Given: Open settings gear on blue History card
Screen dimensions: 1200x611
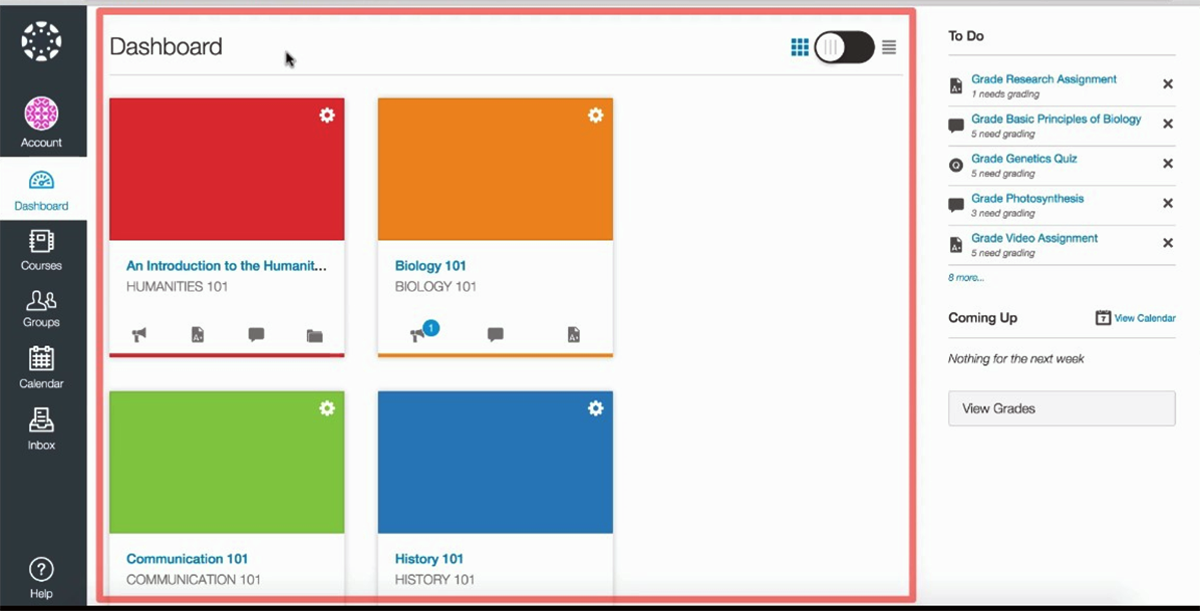Looking at the screenshot, I should tap(595, 408).
